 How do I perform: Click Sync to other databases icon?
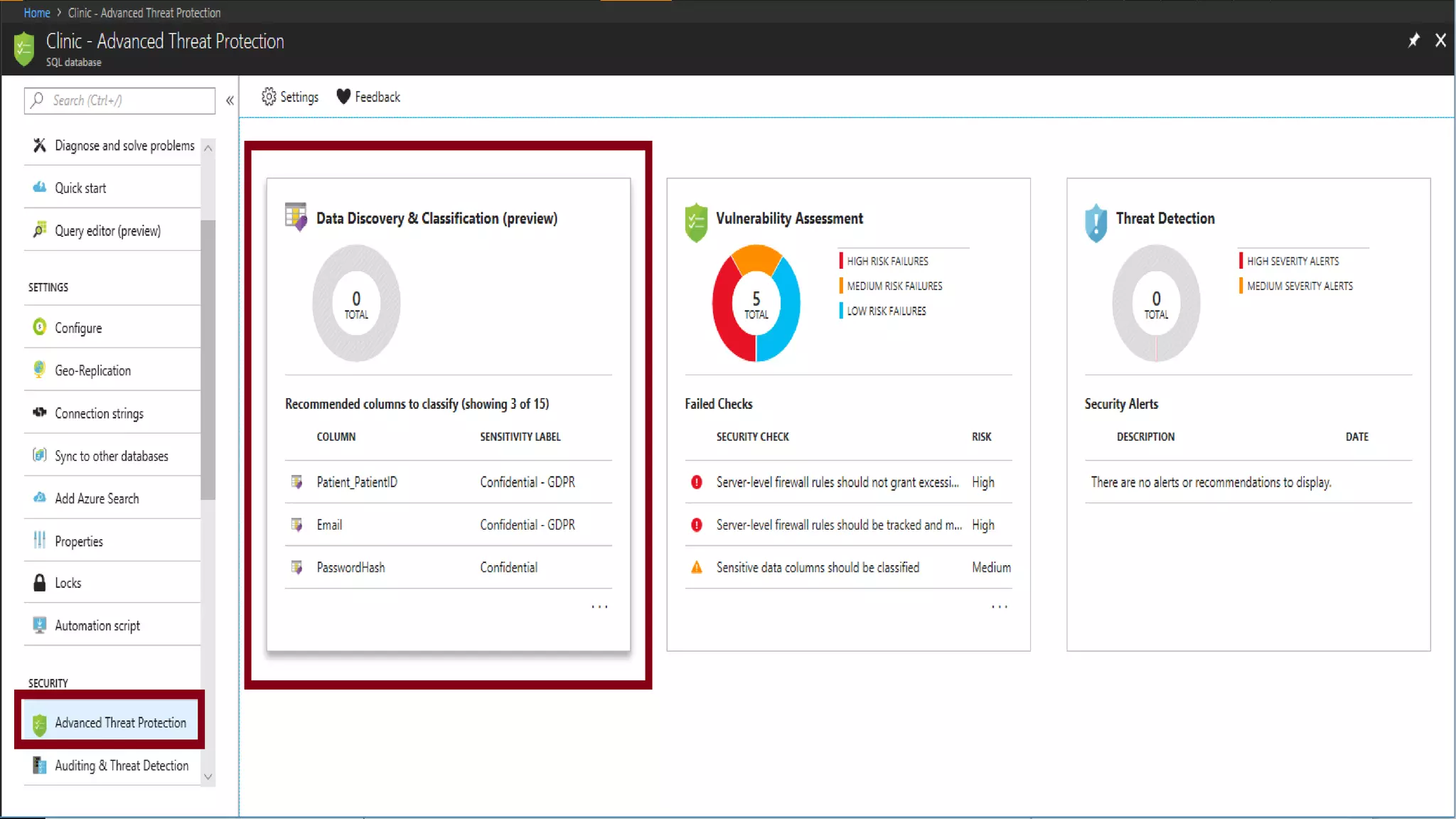(40, 455)
